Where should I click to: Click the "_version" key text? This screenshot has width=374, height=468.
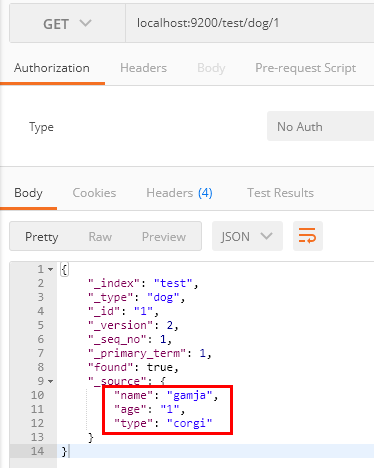coord(120,325)
